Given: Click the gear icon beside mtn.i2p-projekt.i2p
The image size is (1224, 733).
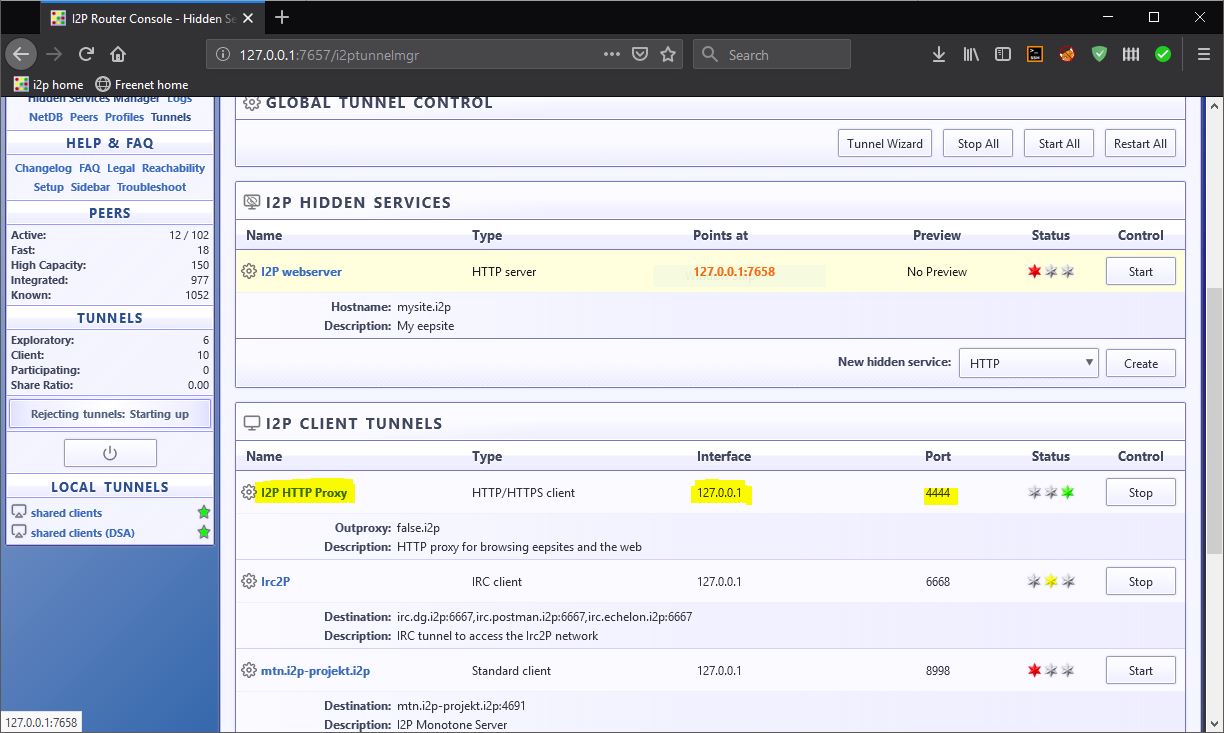Looking at the screenshot, I should [x=249, y=670].
